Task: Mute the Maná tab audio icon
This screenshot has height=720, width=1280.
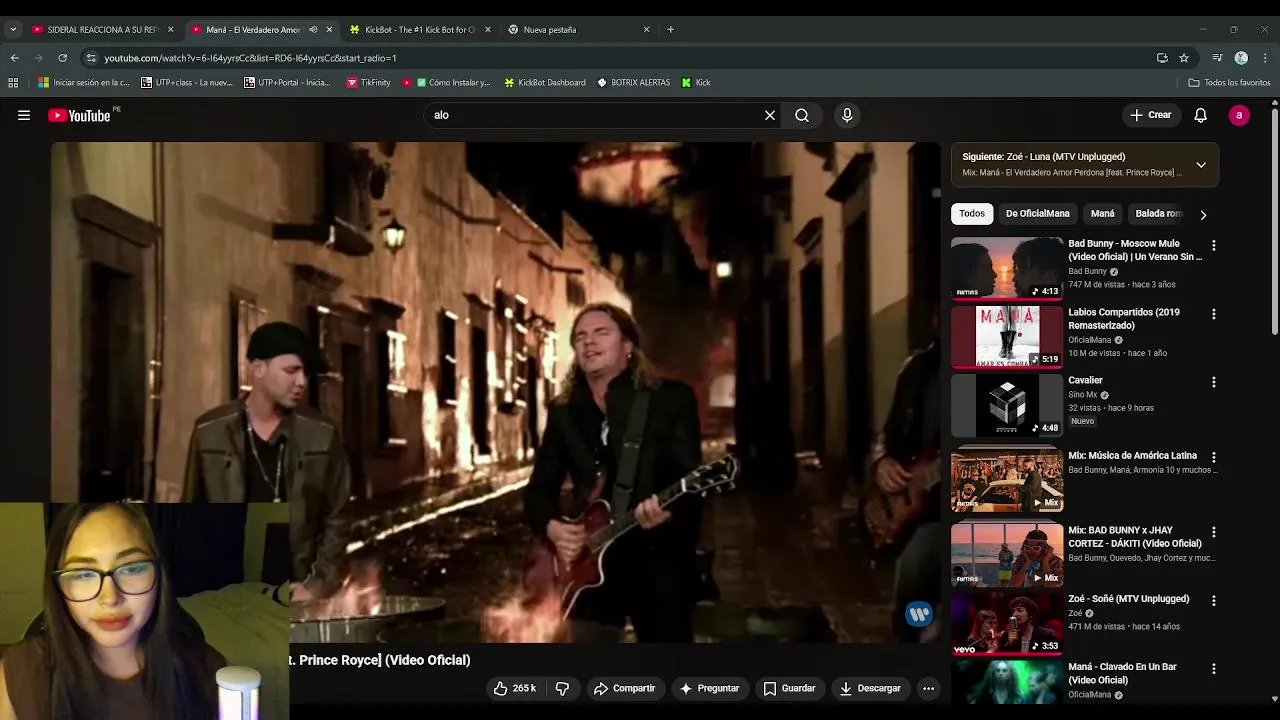Action: click(x=313, y=29)
